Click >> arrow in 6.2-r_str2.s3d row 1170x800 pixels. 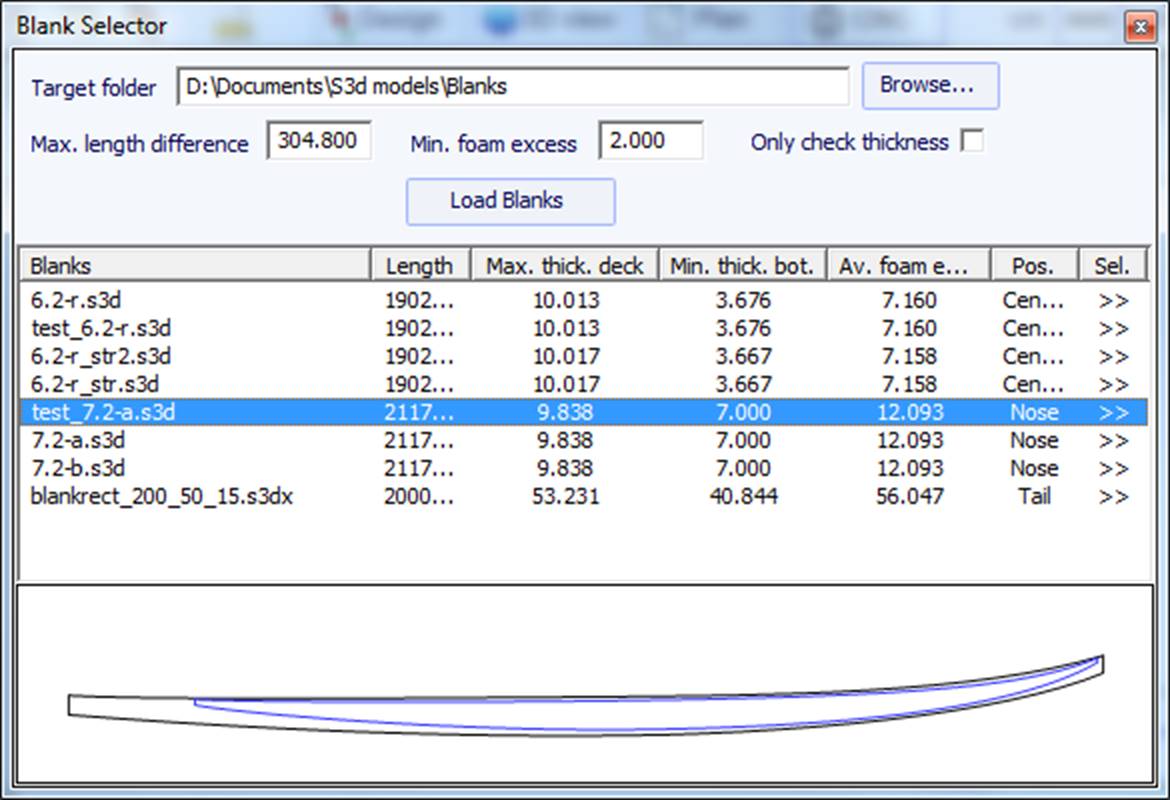pos(1112,356)
